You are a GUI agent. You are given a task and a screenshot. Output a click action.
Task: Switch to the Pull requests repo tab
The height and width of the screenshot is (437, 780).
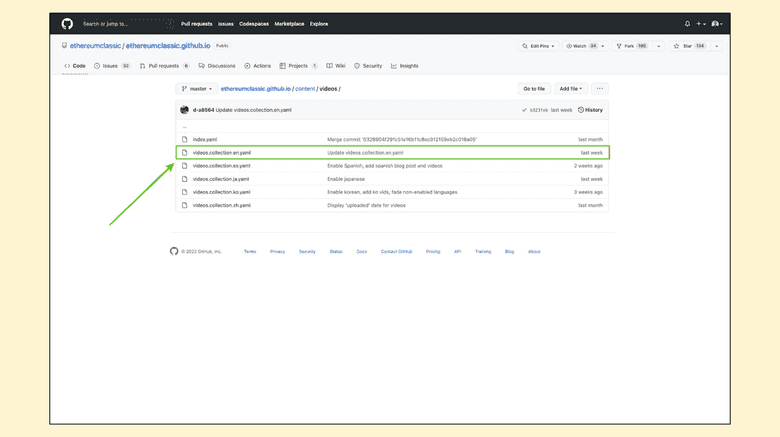coord(164,66)
